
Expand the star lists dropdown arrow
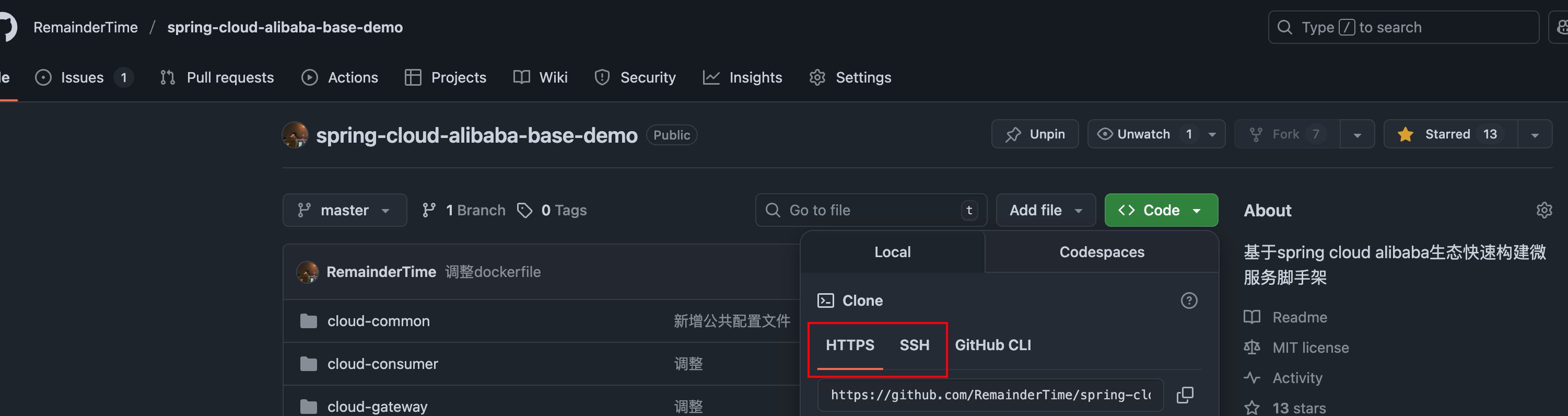pyautogui.click(x=1535, y=135)
